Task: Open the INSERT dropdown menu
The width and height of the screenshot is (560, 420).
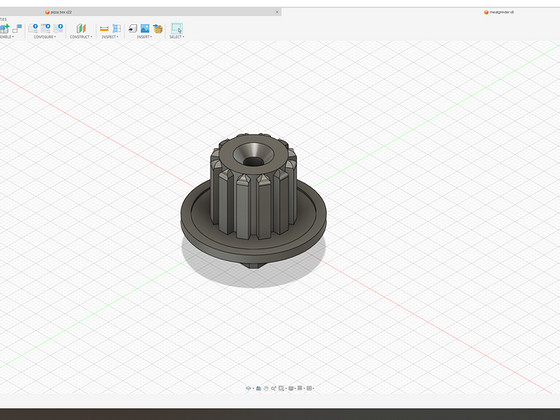Action: coord(144,37)
